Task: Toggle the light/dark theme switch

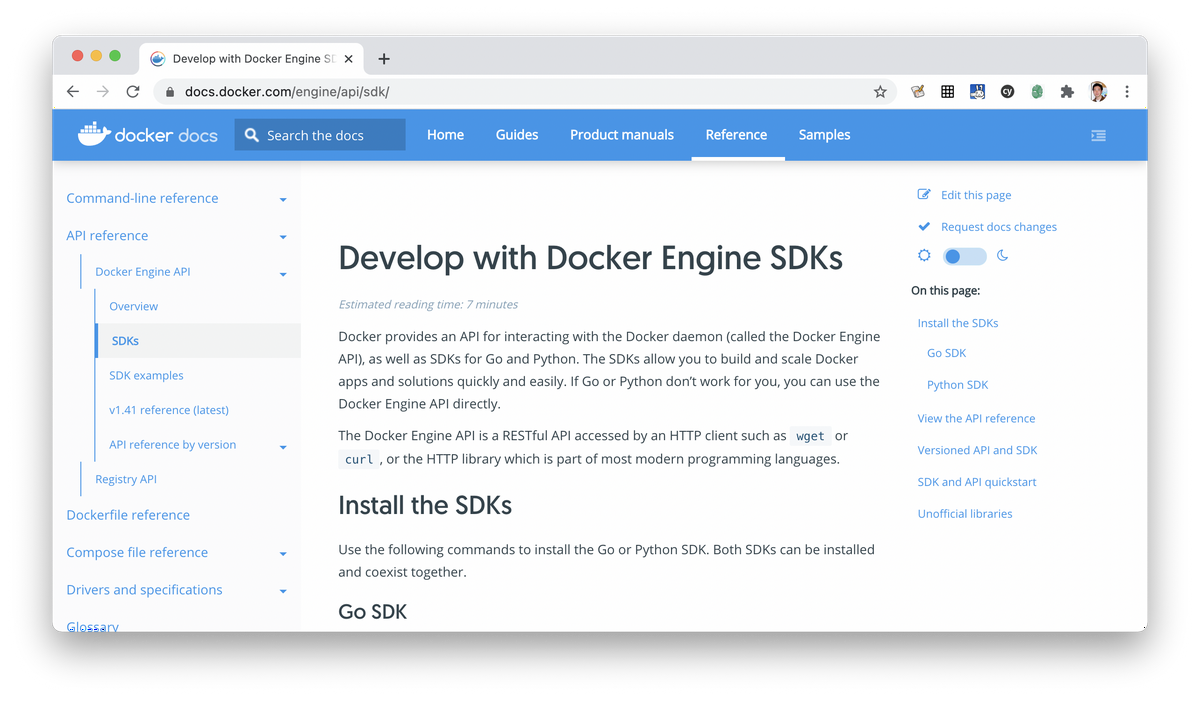Action: (x=964, y=257)
